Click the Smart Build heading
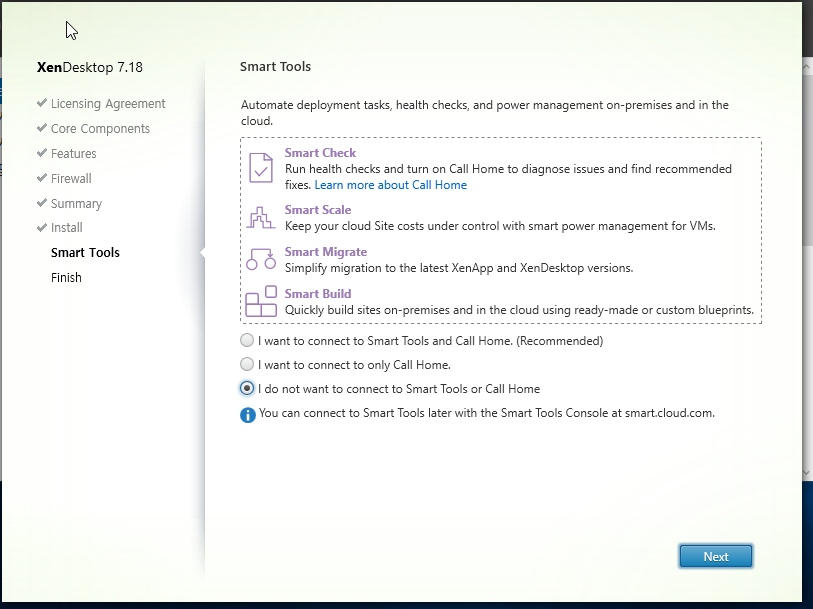Viewport: 813px width, 609px height. click(x=318, y=294)
